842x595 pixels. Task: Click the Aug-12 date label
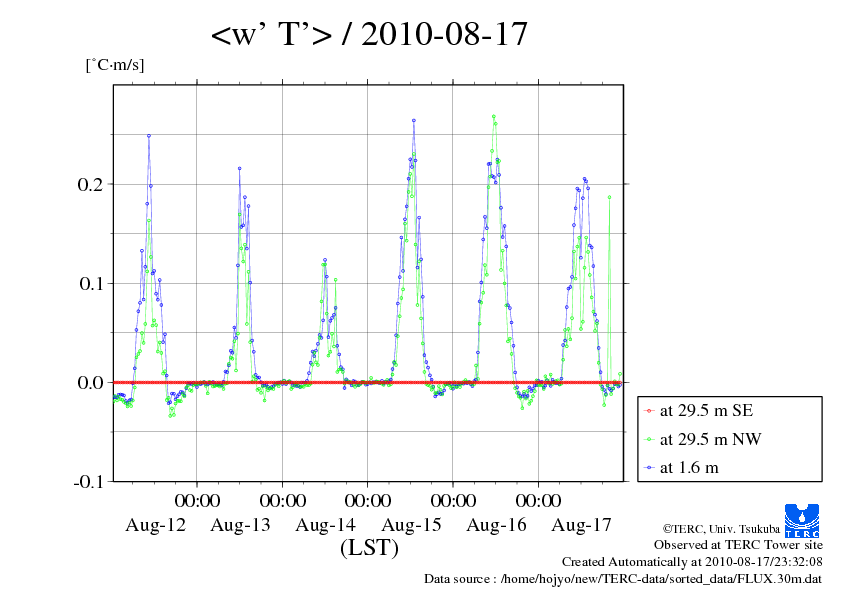155,525
